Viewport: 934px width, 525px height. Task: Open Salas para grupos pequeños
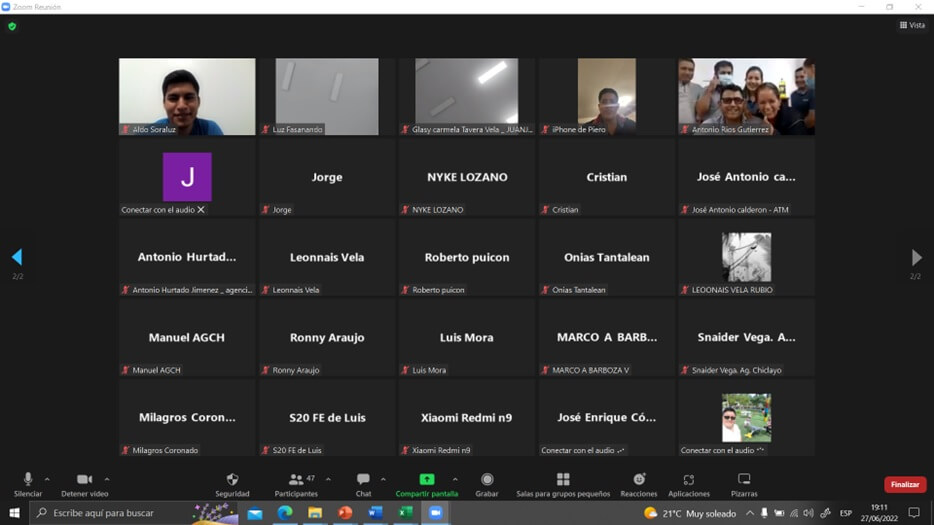[x=563, y=481]
